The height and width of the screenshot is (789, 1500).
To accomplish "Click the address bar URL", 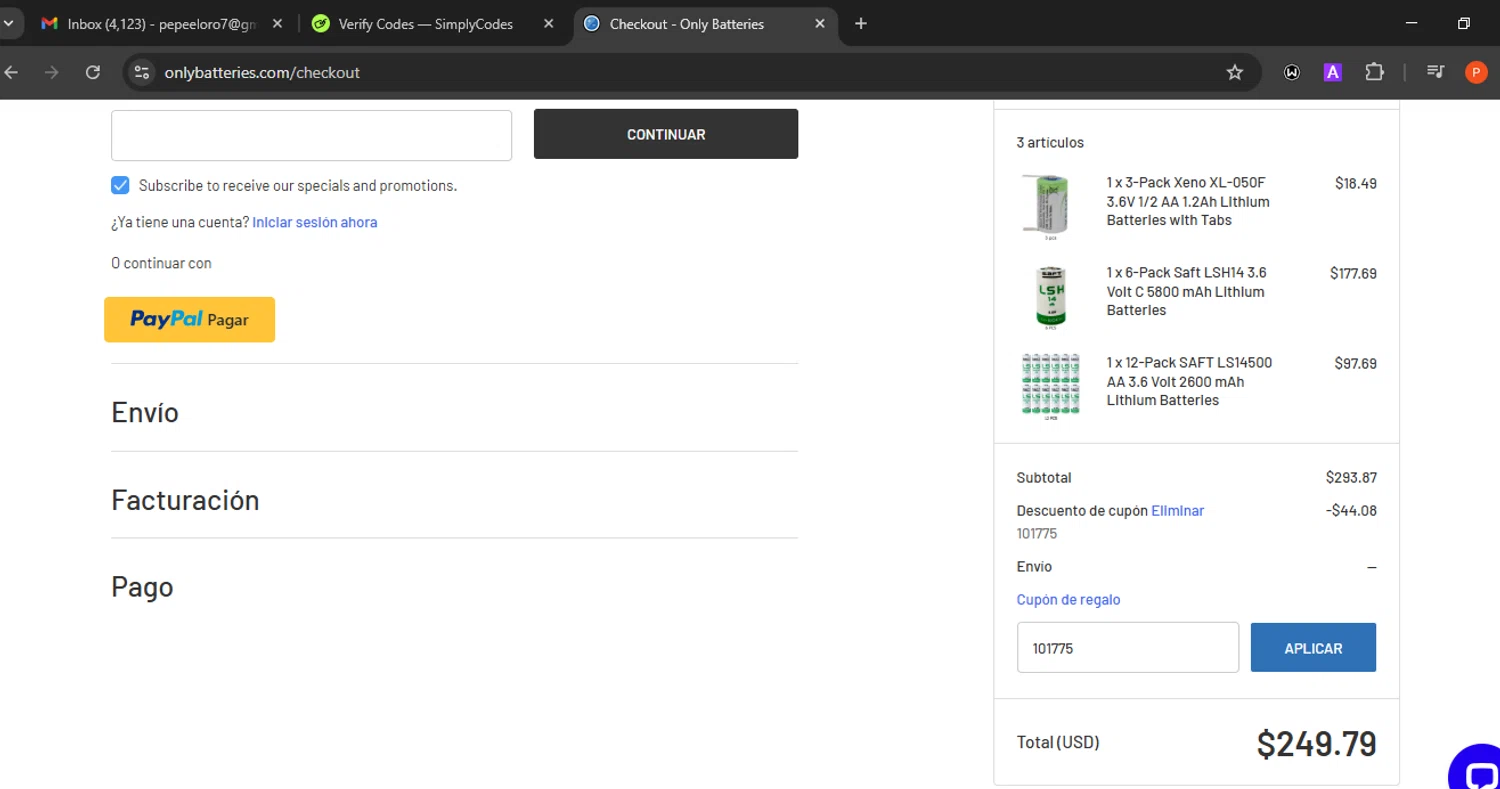I will click(x=262, y=72).
